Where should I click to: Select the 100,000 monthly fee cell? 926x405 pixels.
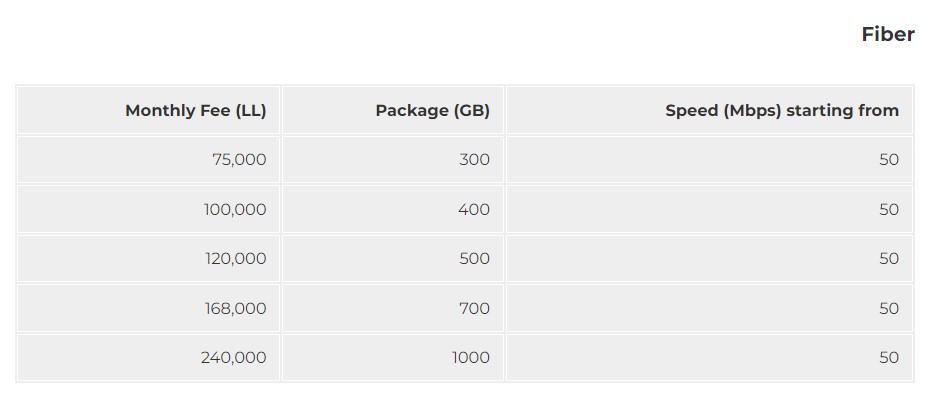tap(235, 210)
